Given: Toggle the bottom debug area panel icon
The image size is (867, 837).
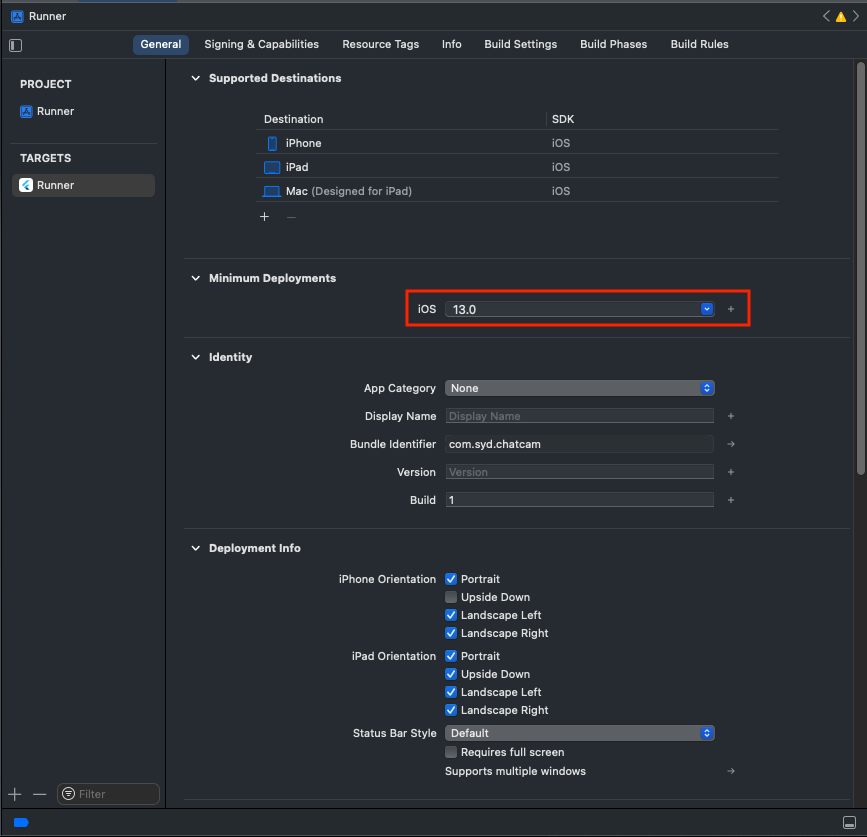Looking at the screenshot, I should pyautogui.click(x=849, y=822).
